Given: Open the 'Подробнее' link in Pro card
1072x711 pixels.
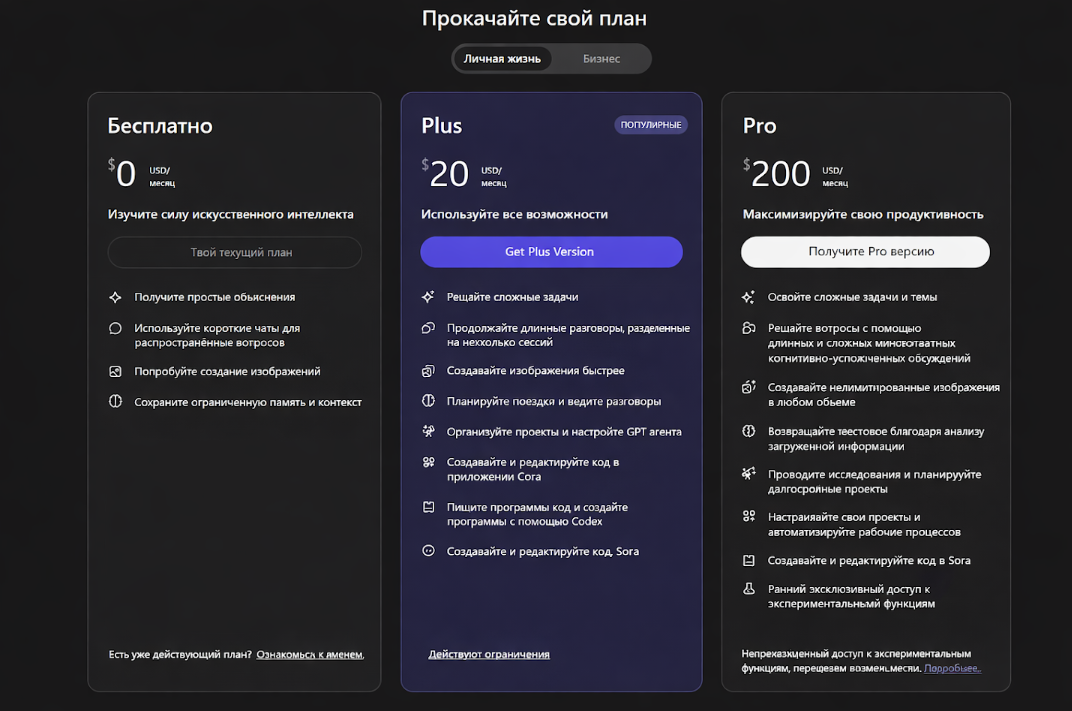Looking at the screenshot, I should (952, 668).
